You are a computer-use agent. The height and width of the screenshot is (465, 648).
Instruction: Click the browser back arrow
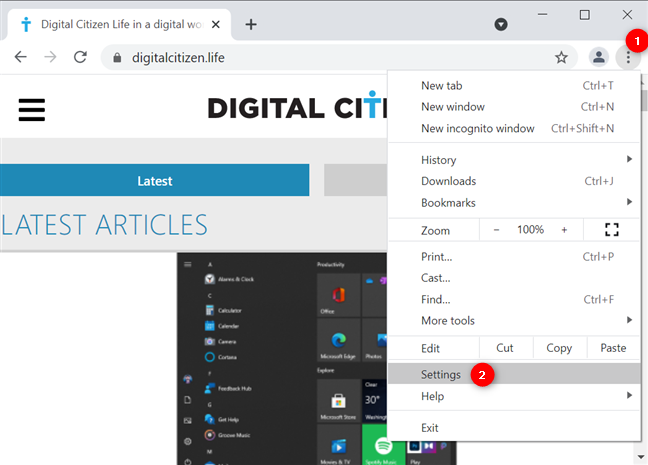coord(20,57)
